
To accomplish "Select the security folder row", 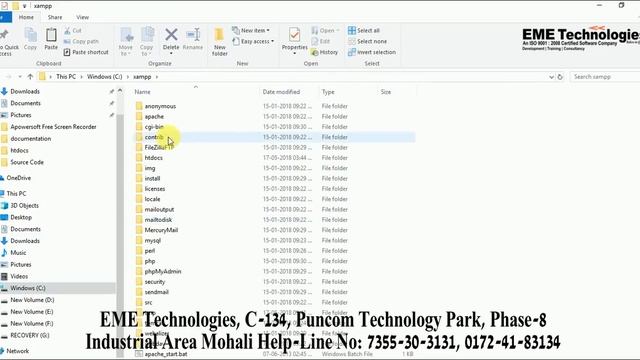I will point(276,282).
